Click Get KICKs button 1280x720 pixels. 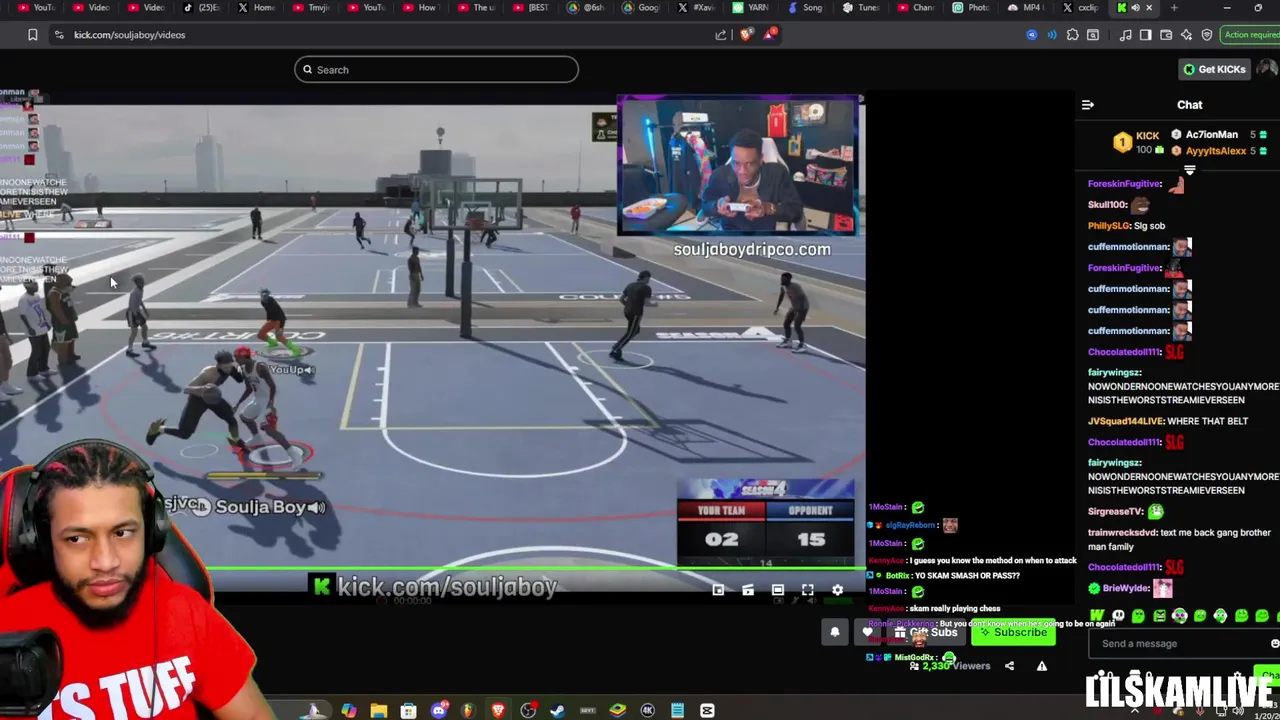[1215, 69]
